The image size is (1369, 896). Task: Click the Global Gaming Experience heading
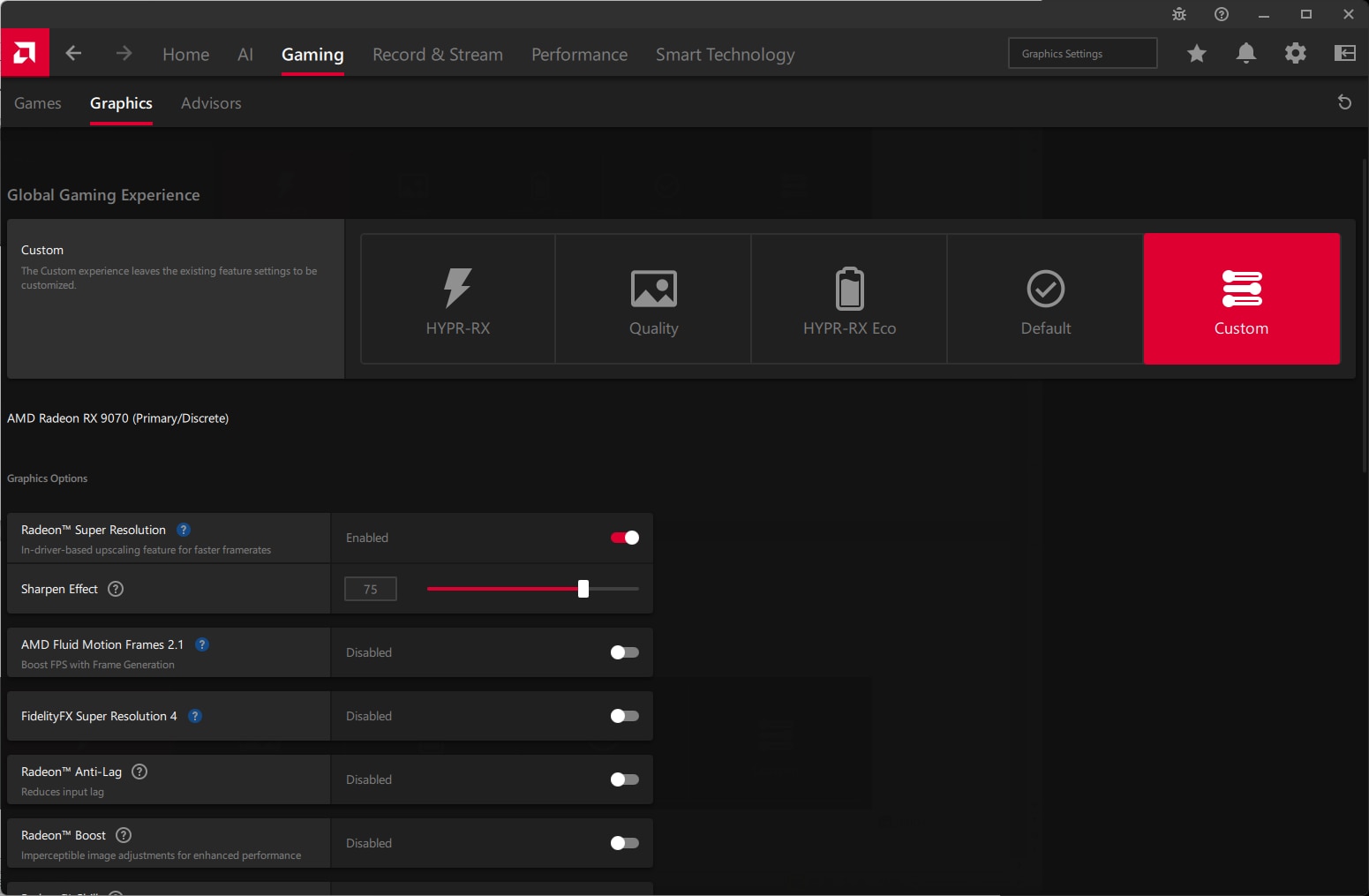(103, 195)
